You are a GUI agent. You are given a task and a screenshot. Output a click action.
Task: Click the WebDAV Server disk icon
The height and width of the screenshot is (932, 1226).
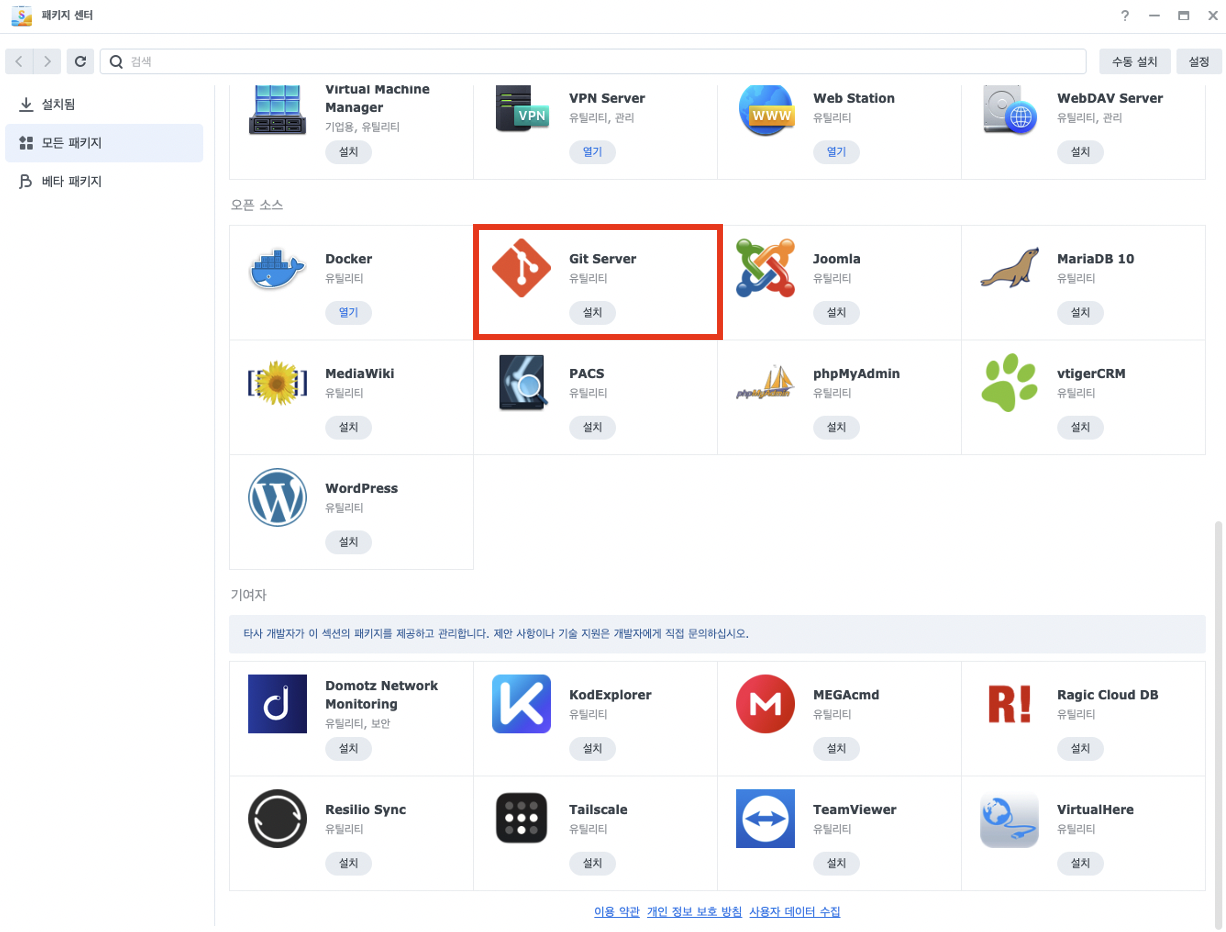[x=1009, y=110]
